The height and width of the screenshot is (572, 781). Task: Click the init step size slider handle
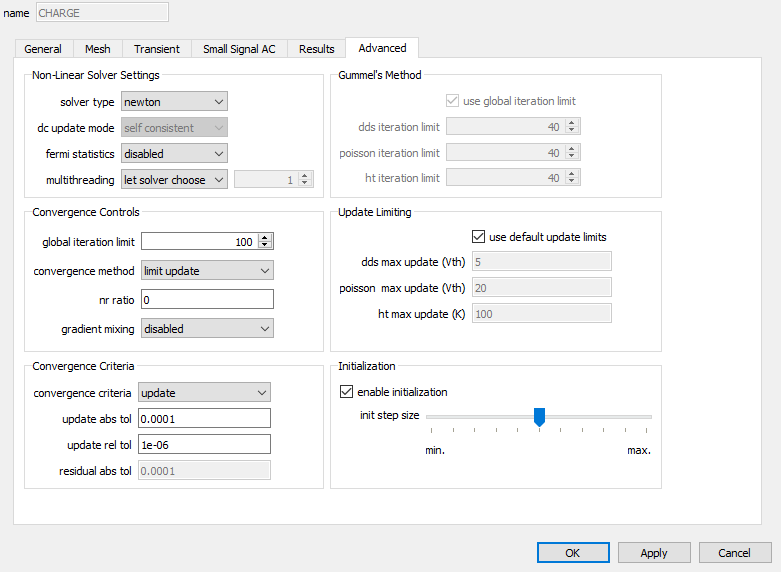(x=539, y=417)
